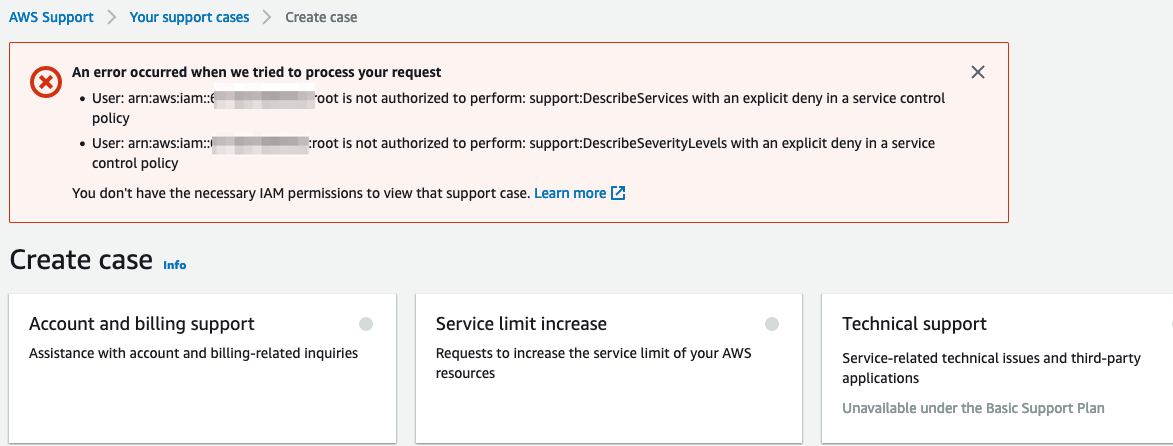The width and height of the screenshot is (1173, 446).
Task: Click 'You don't have the necessary IAM permissions' text
Action: [x=301, y=193]
